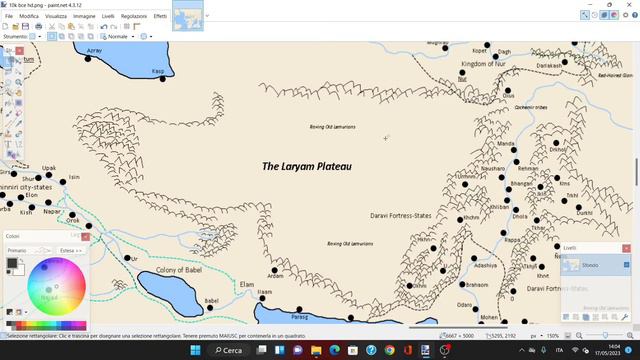The height and width of the screenshot is (360, 640).
Task: Select the Color Picker eyedropper tool
Action: point(18,123)
